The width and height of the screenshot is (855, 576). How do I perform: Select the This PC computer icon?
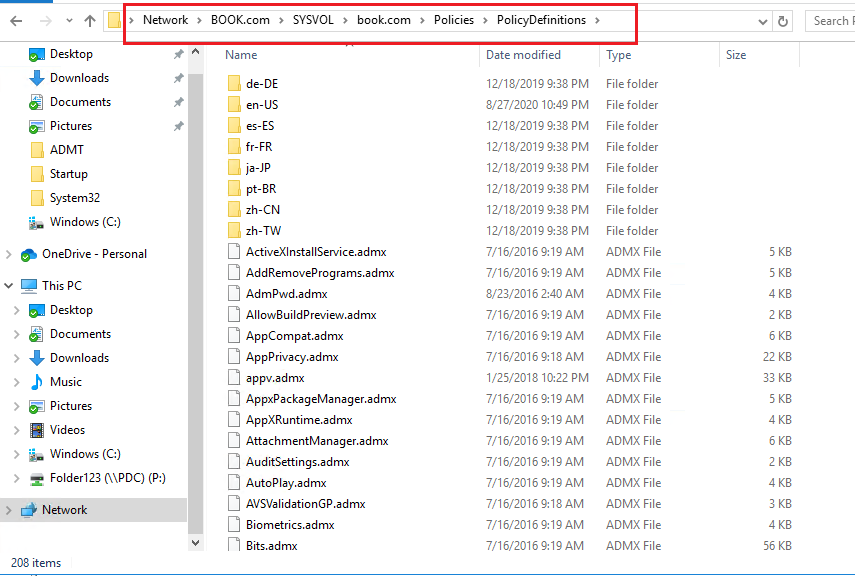[29, 286]
